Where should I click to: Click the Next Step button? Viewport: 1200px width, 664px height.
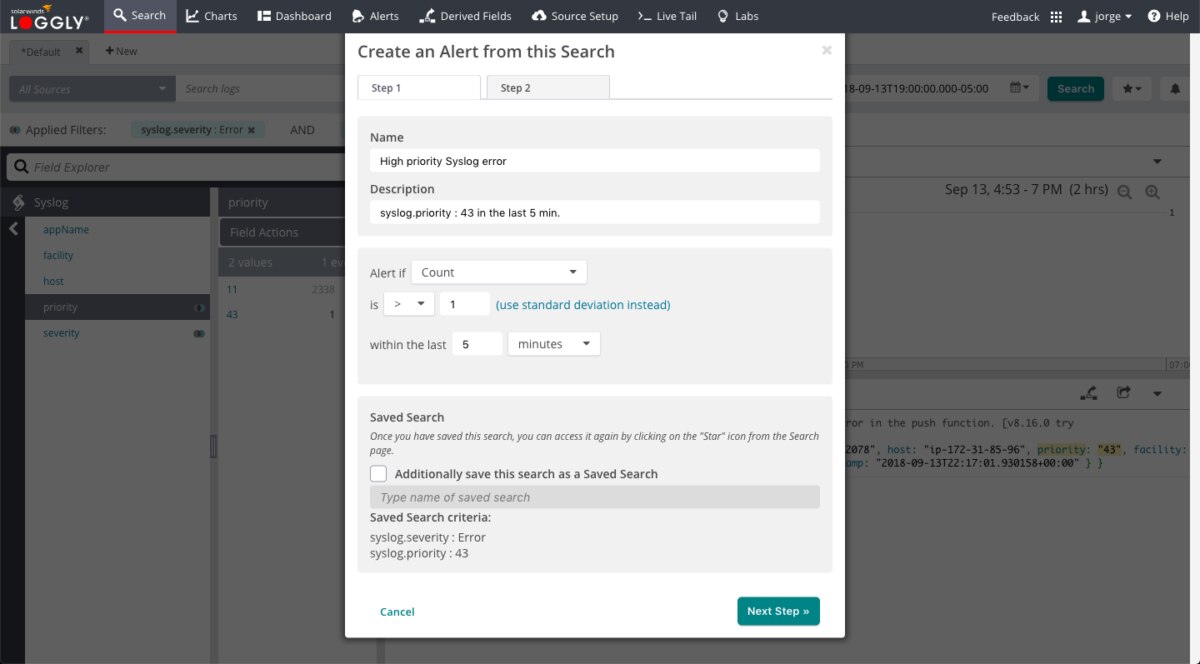coord(778,611)
